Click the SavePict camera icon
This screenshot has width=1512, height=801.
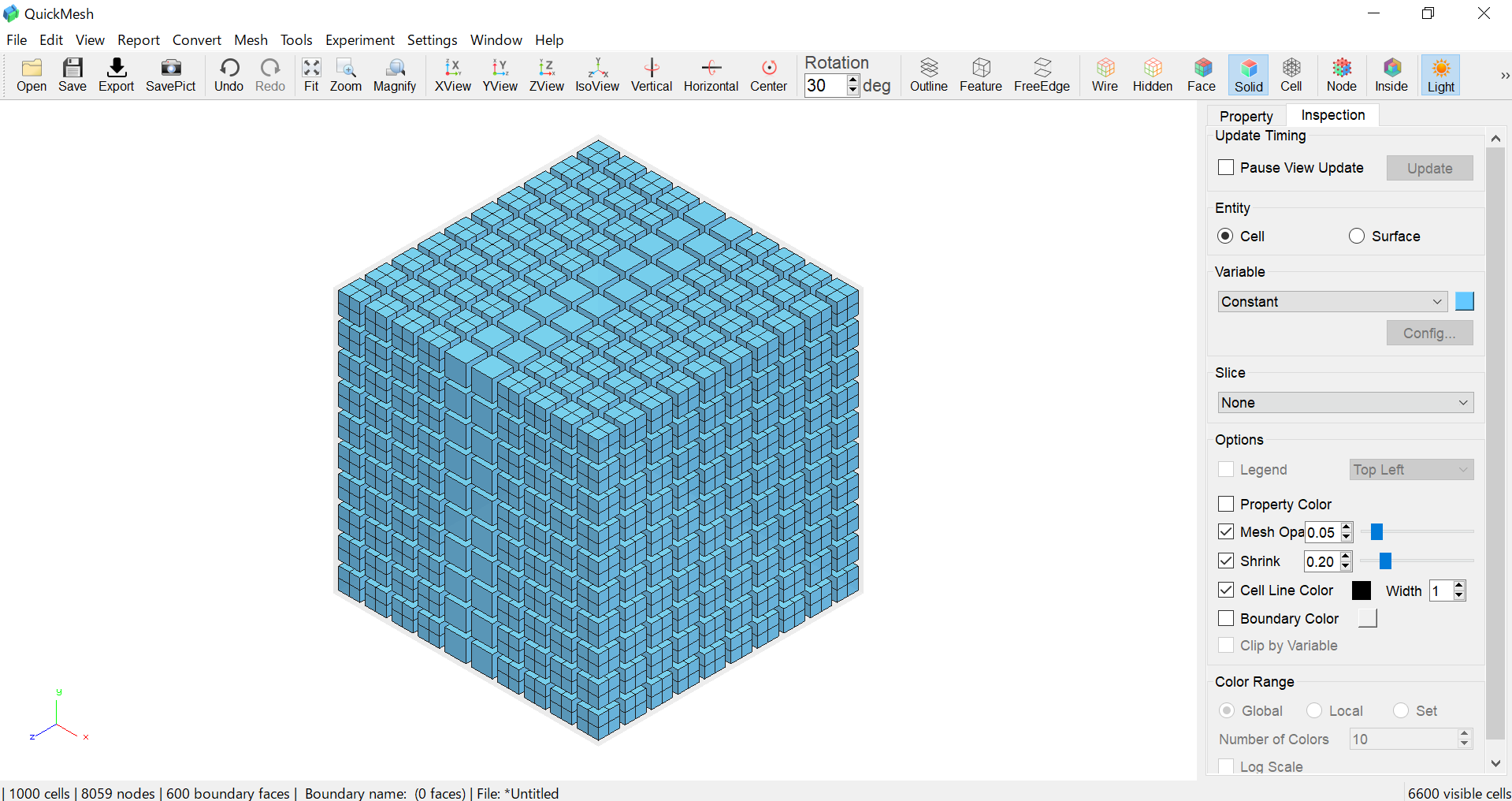point(170,76)
